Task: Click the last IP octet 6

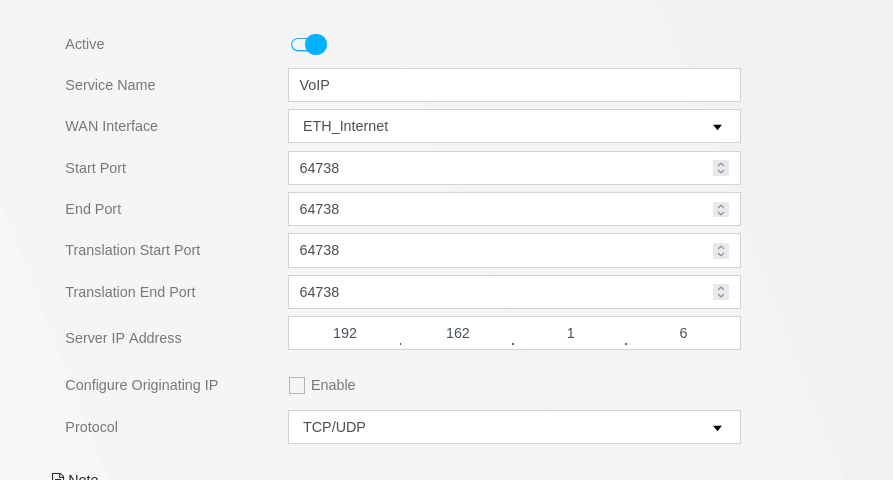Action: click(x=683, y=333)
